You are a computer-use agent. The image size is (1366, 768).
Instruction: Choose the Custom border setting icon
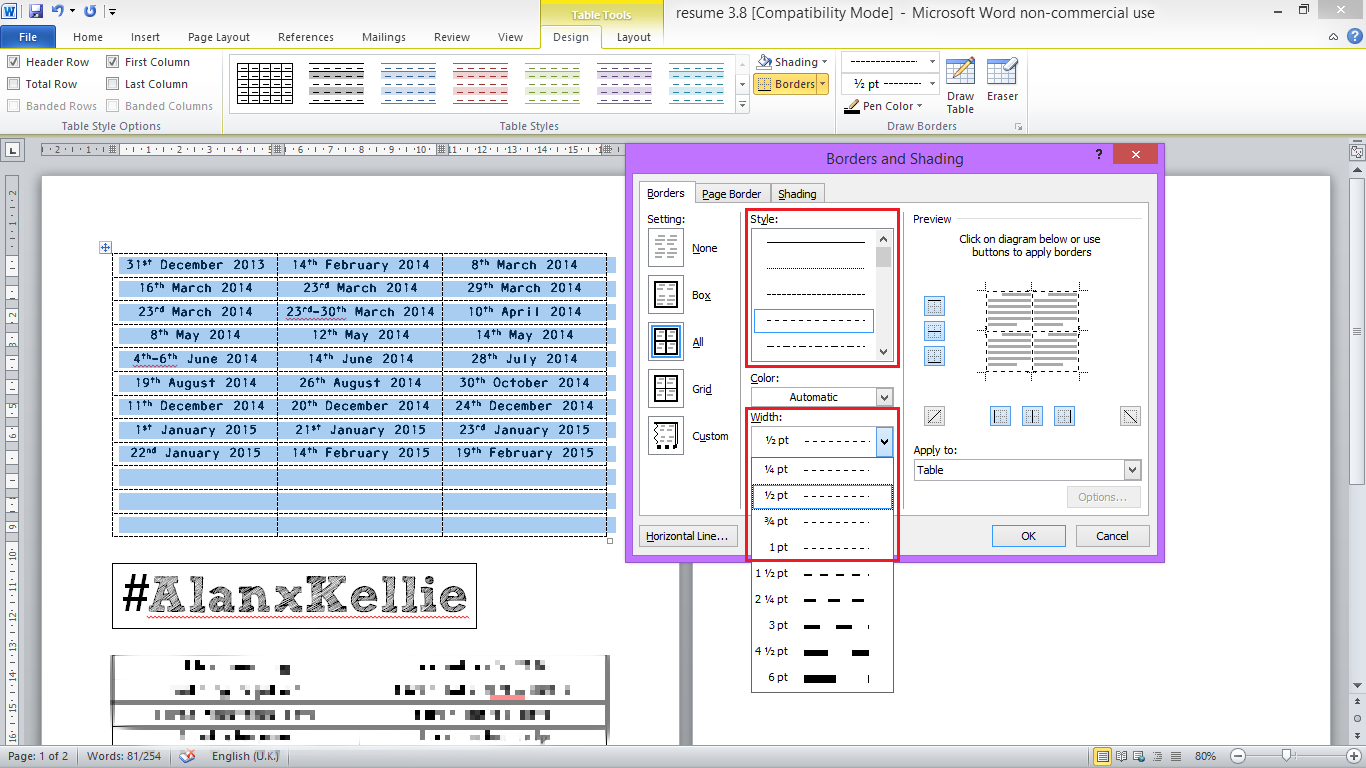666,436
